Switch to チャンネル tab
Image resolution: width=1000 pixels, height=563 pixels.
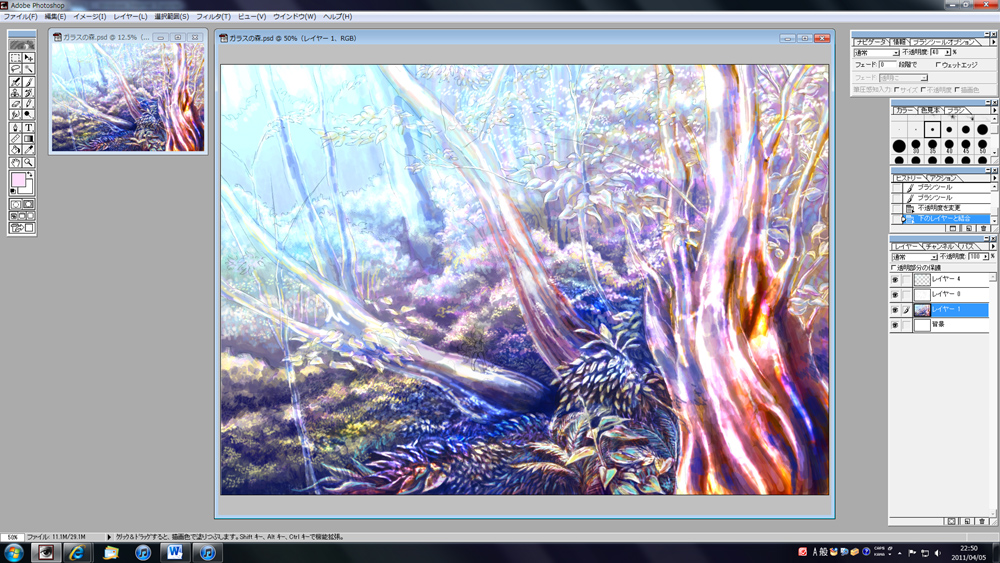click(x=941, y=247)
